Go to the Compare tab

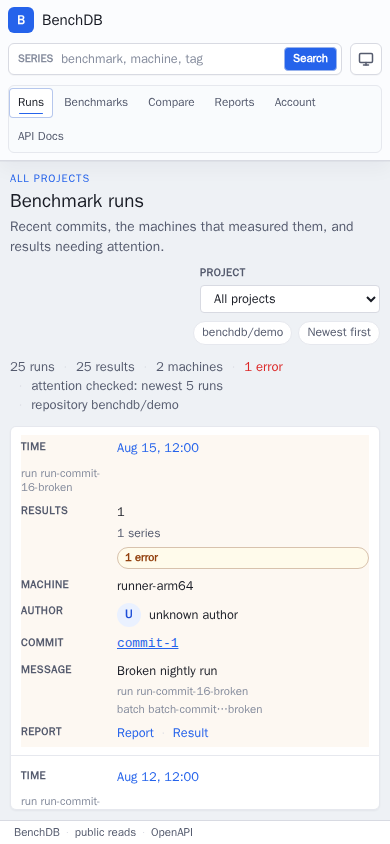click(x=171, y=102)
